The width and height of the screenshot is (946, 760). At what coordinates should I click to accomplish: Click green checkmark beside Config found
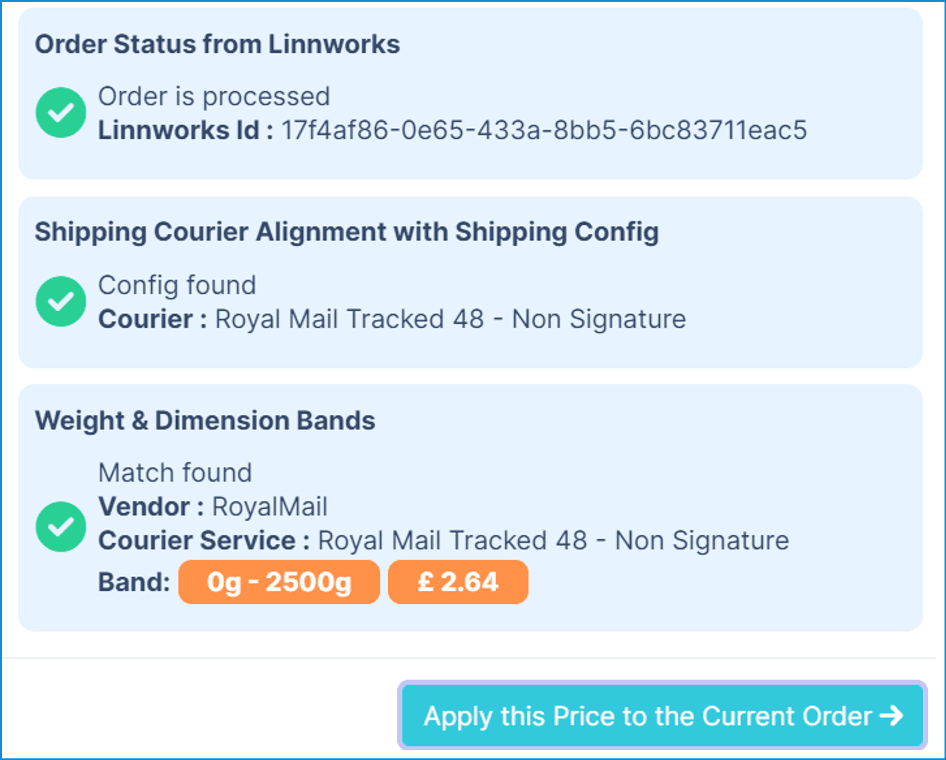[61, 302]
